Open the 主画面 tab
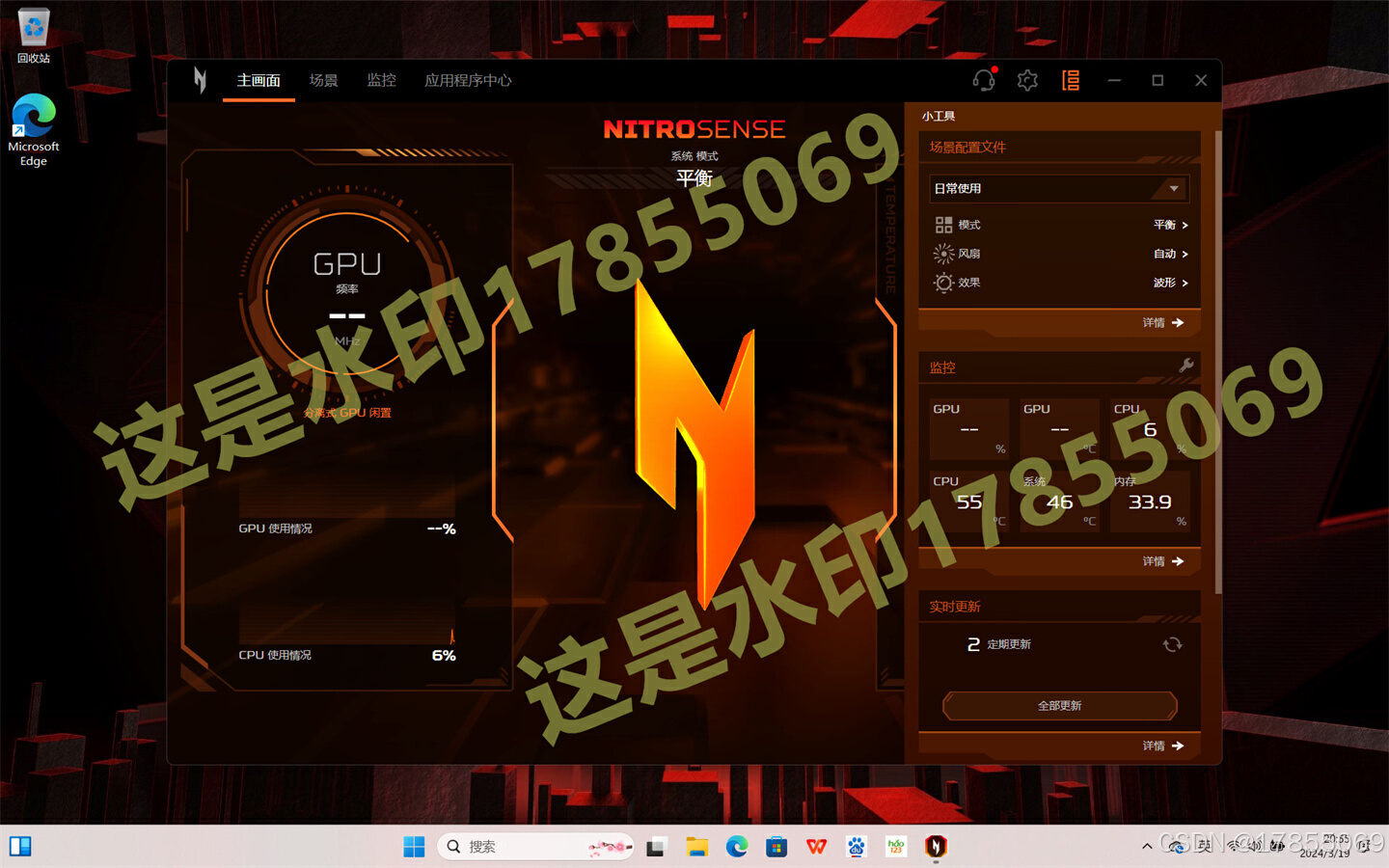The width and height of the screenshot is (1389, 868). pos(259,80)
